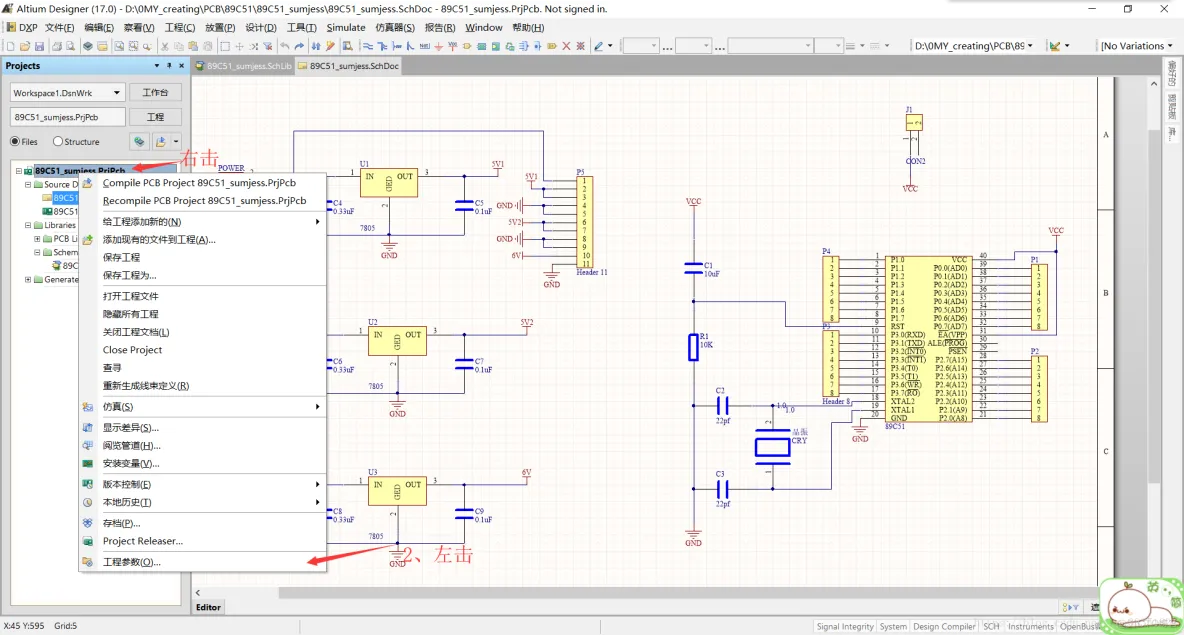Click the GND power port icon
This screenshot has height=635, width=1184.
coord(438,46)
